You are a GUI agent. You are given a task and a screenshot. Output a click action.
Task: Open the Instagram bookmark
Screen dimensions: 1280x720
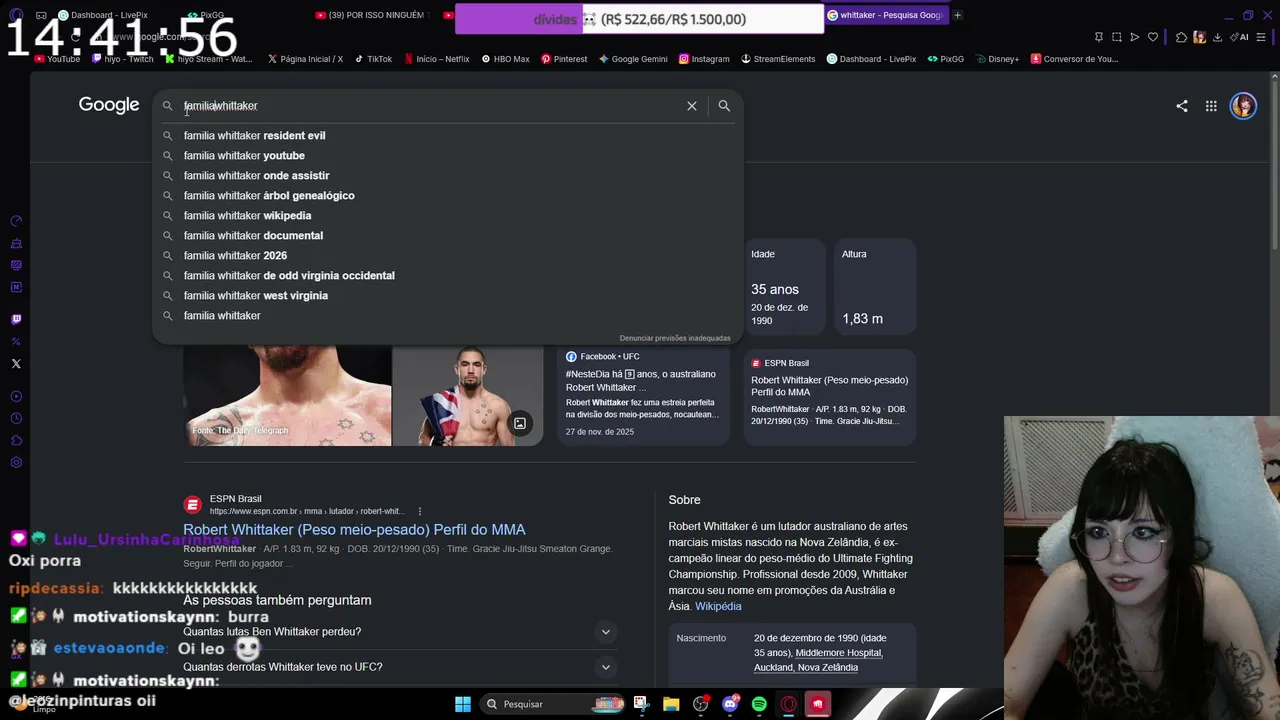coord(704,59)
